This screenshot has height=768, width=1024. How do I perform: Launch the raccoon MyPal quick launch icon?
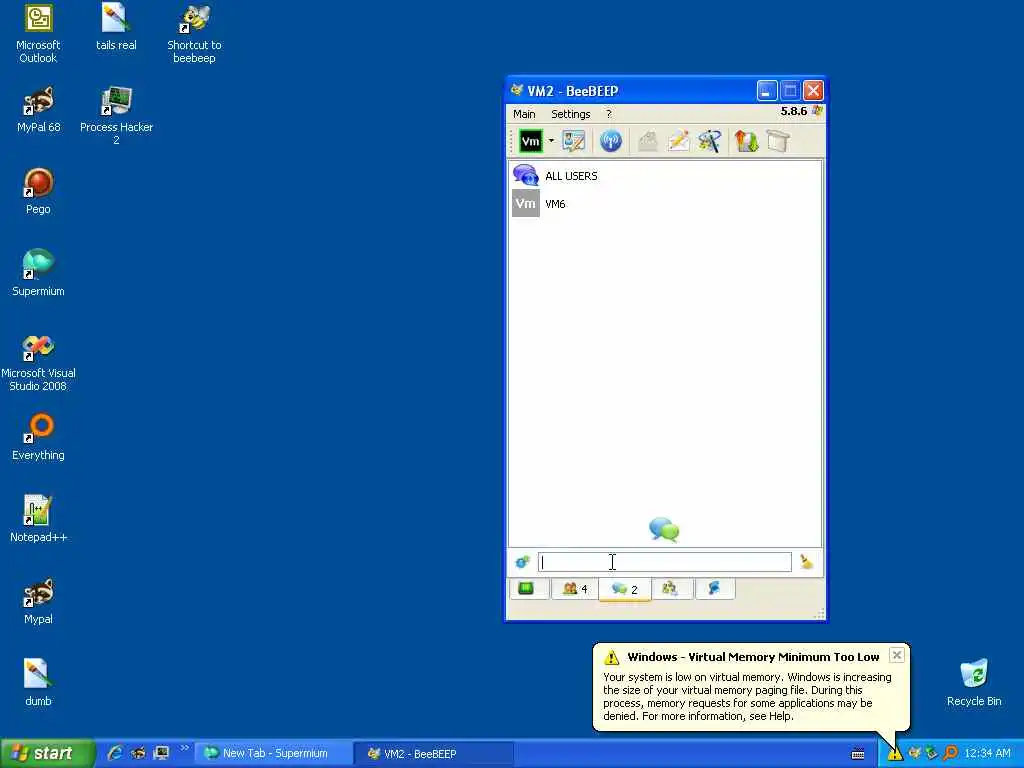pos(138,753)
